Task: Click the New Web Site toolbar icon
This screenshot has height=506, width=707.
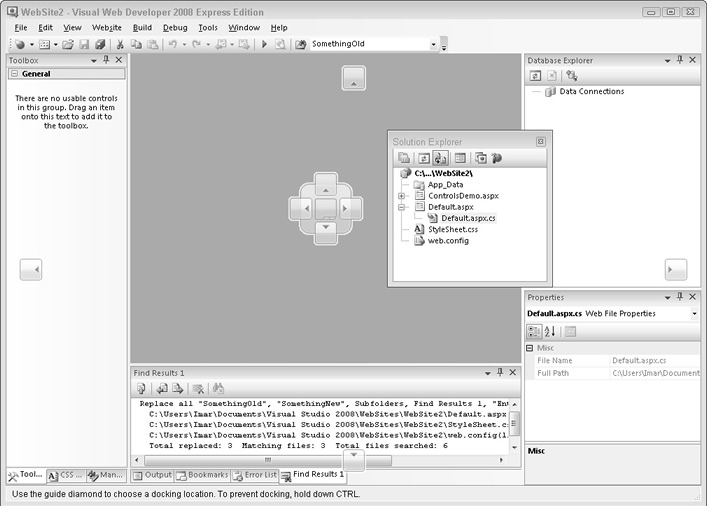Action: [20, 44]
